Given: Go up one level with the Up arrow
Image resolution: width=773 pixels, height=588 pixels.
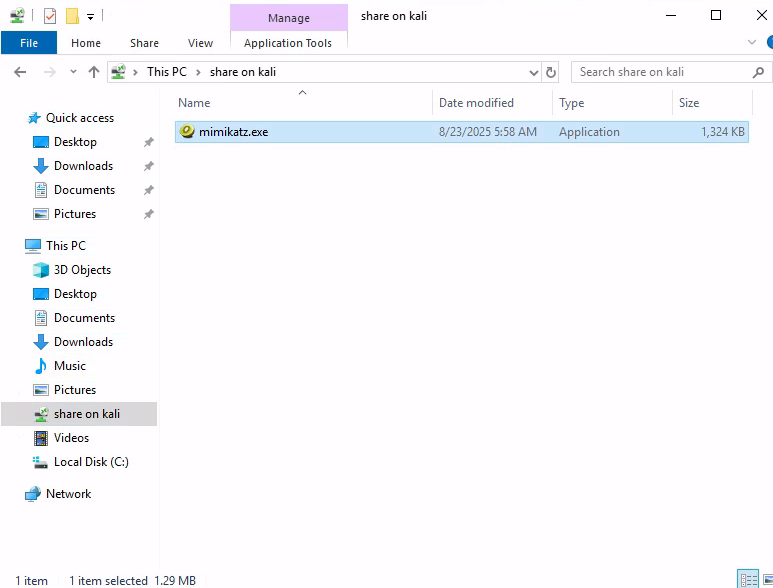Looking at the screenshot, I should (x=94, y=72).
